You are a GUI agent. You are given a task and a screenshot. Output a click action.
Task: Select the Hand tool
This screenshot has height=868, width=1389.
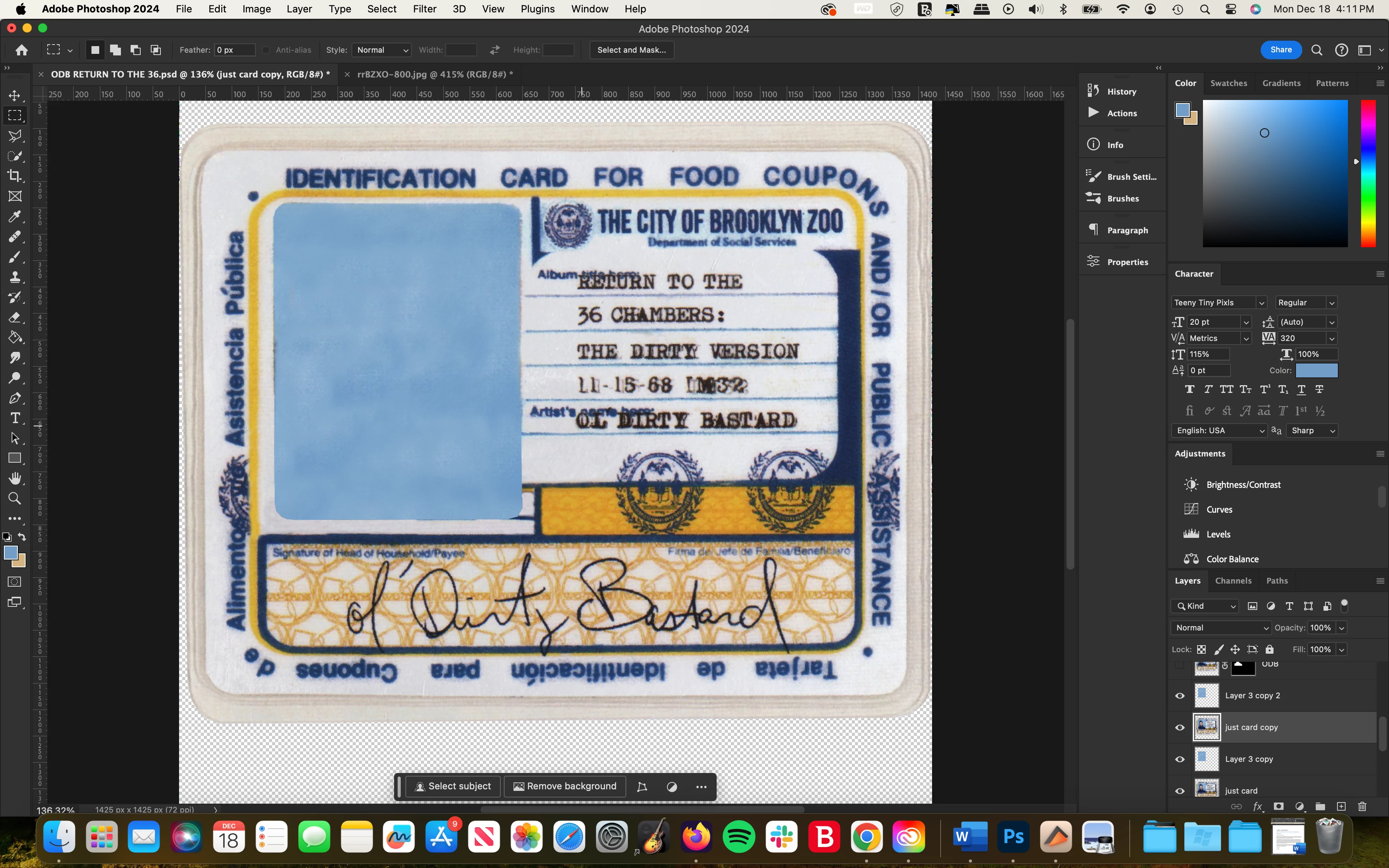coord(15,478)
